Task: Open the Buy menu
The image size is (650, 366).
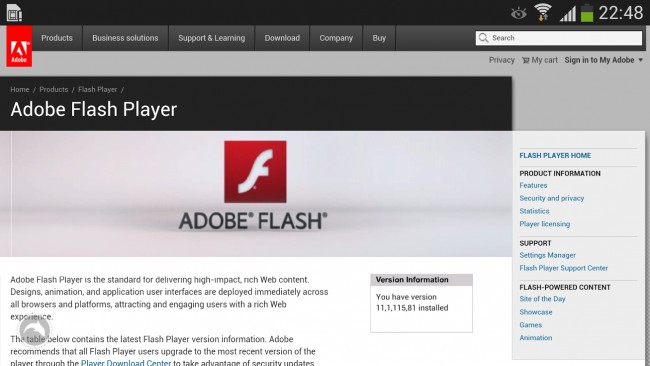Action: 379,38
